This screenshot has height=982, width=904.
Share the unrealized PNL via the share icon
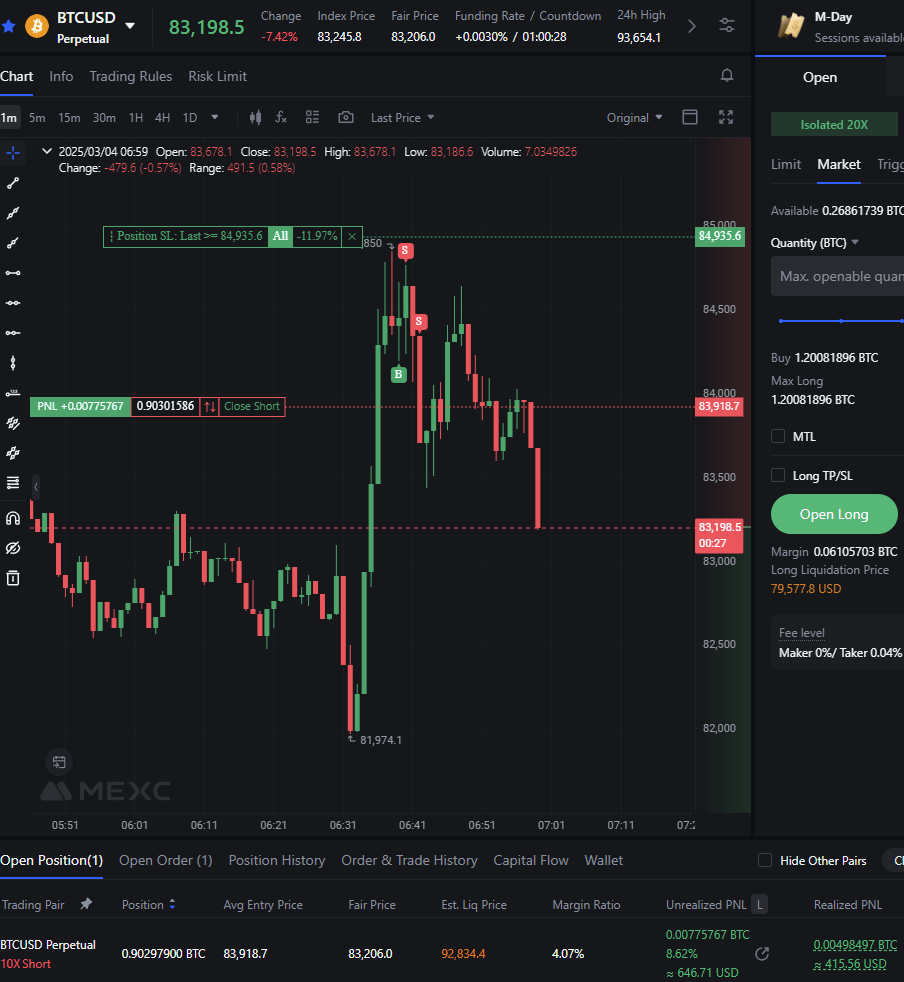(x=762, y=954)
